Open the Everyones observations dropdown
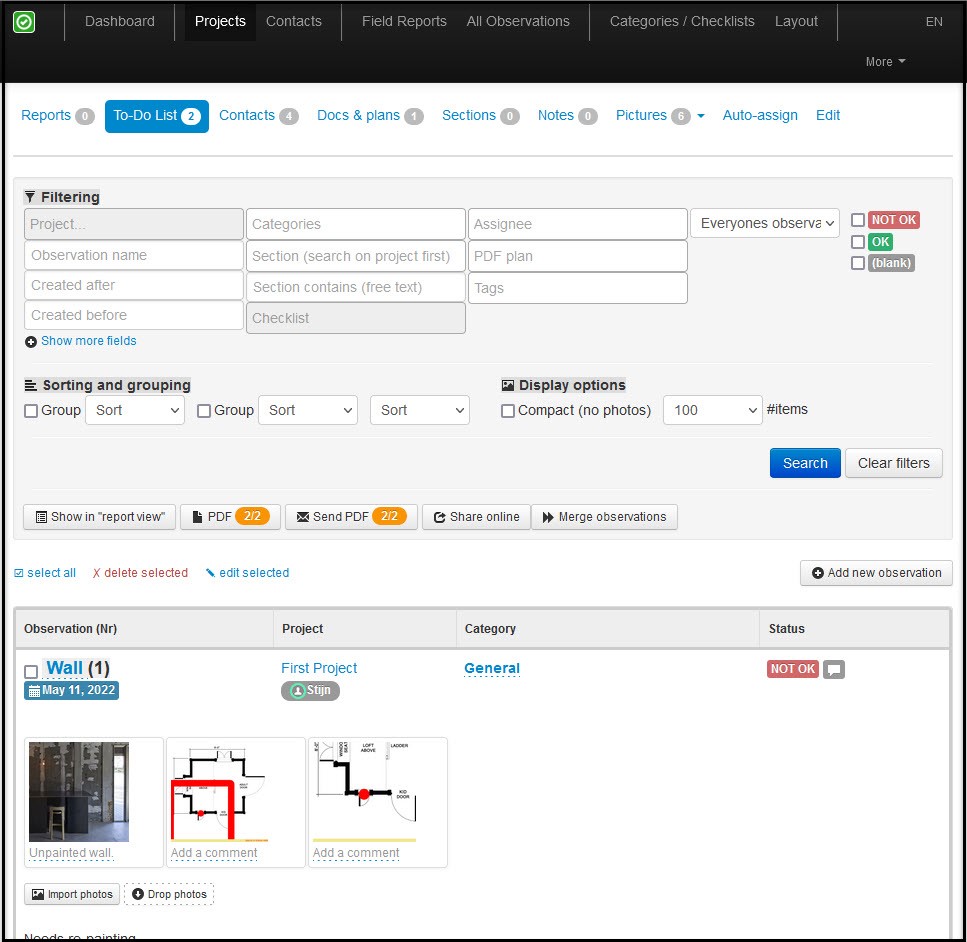The width and height of the screenshot is (967, 942). 765,223
